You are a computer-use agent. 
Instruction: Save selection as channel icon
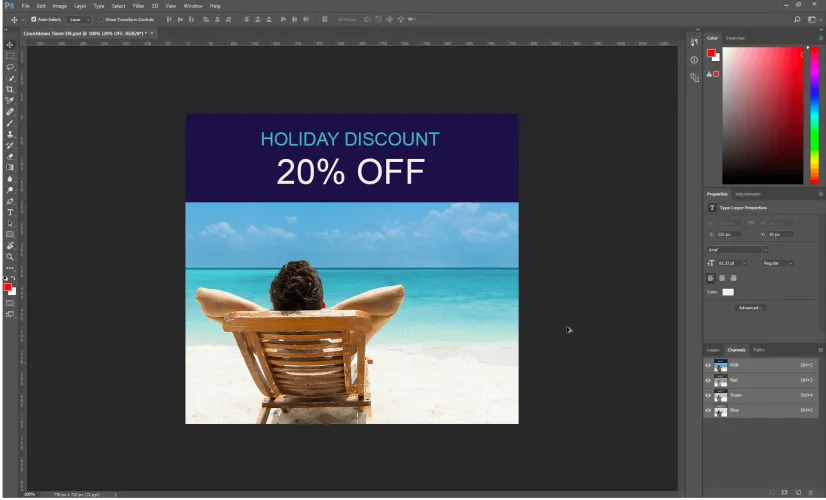click(785, 493)
